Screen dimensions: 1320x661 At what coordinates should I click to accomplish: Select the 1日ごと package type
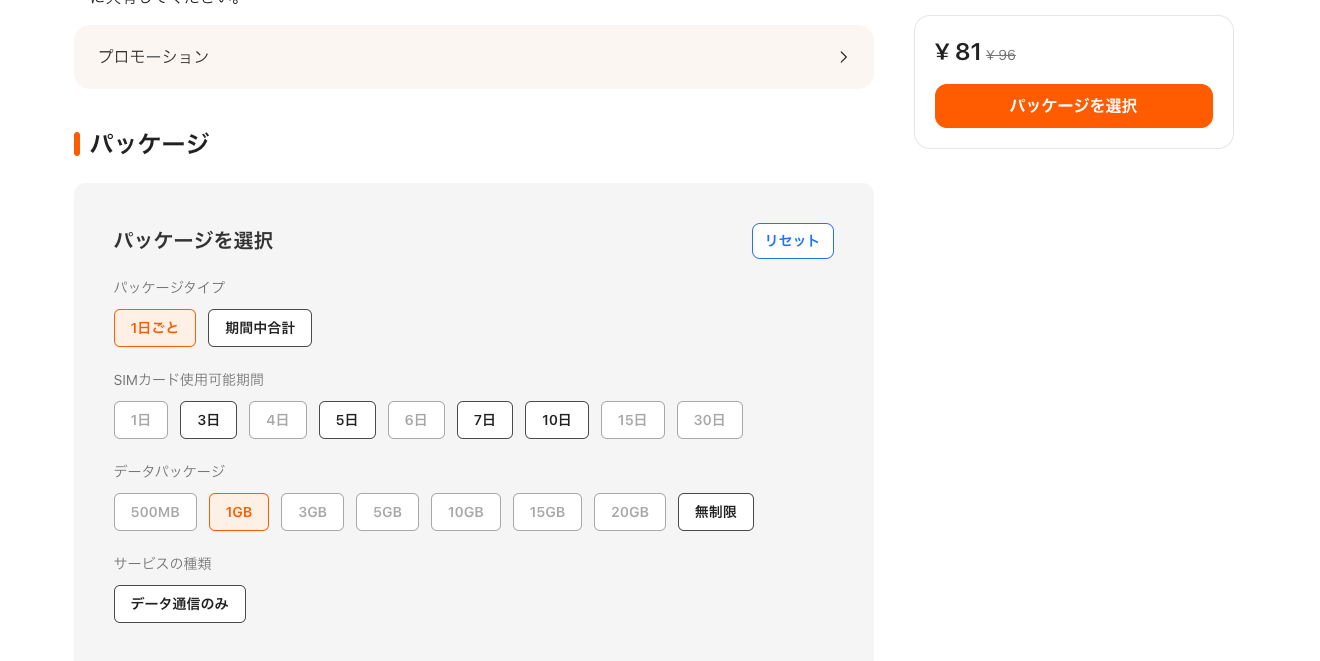[x=155, y=328]
